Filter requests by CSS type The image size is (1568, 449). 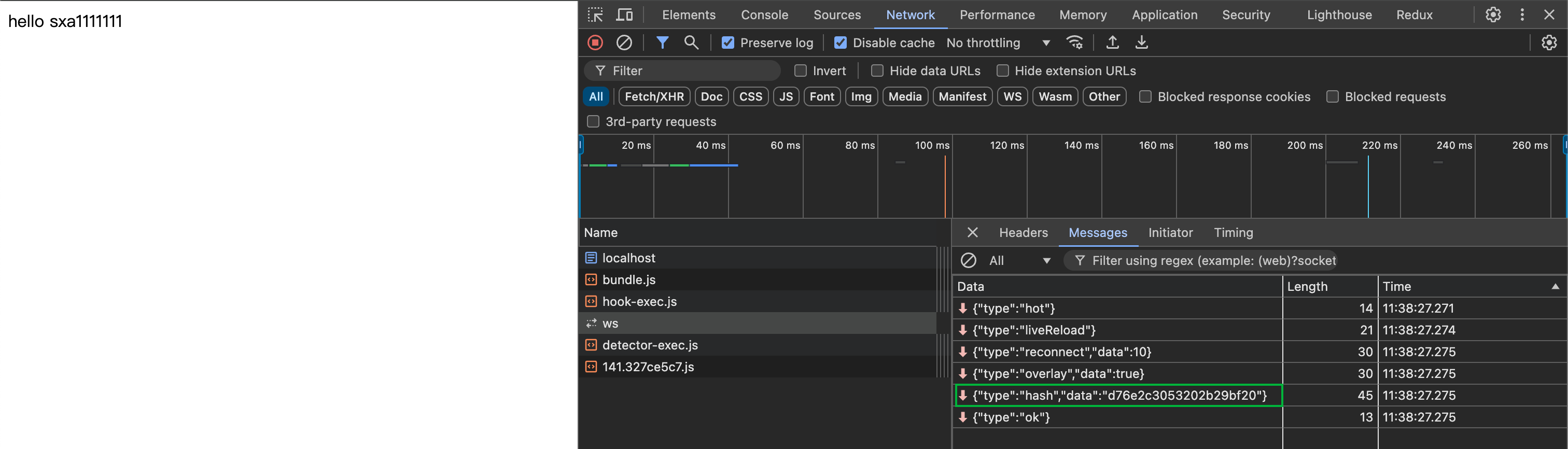[x=750, y=96]
